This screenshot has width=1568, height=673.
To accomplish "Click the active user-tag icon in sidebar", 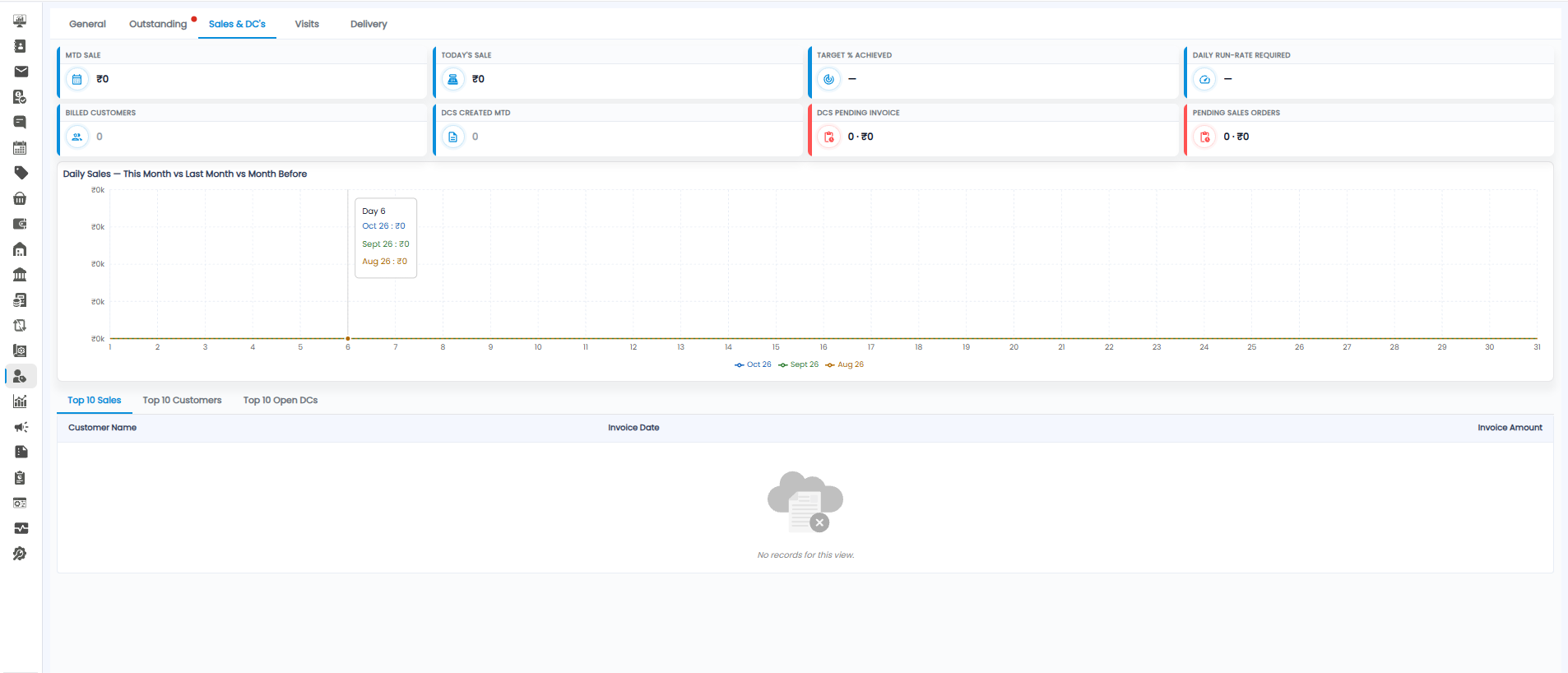I will click(x=20, y=376).
